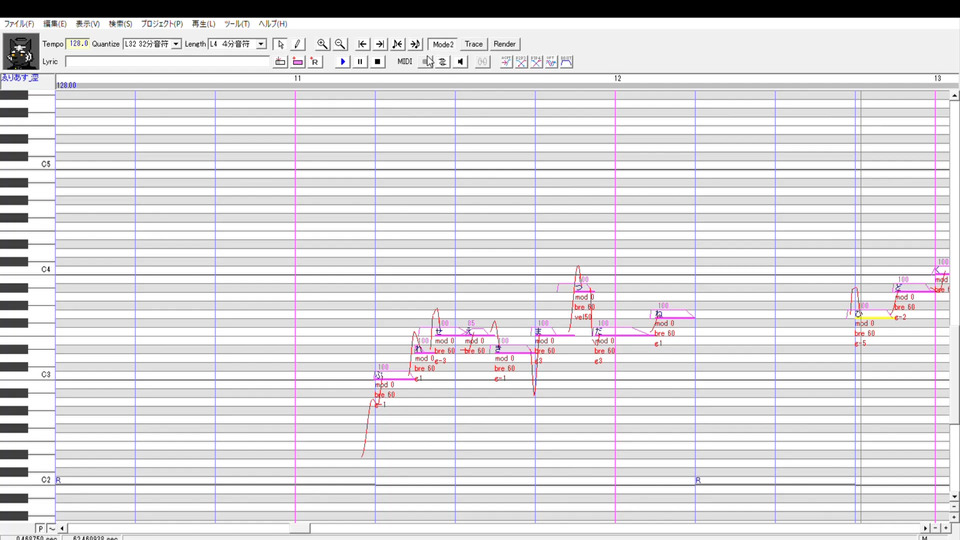The image size is (960, 540).
Task: Pause playback
Action: pos(360,62)
